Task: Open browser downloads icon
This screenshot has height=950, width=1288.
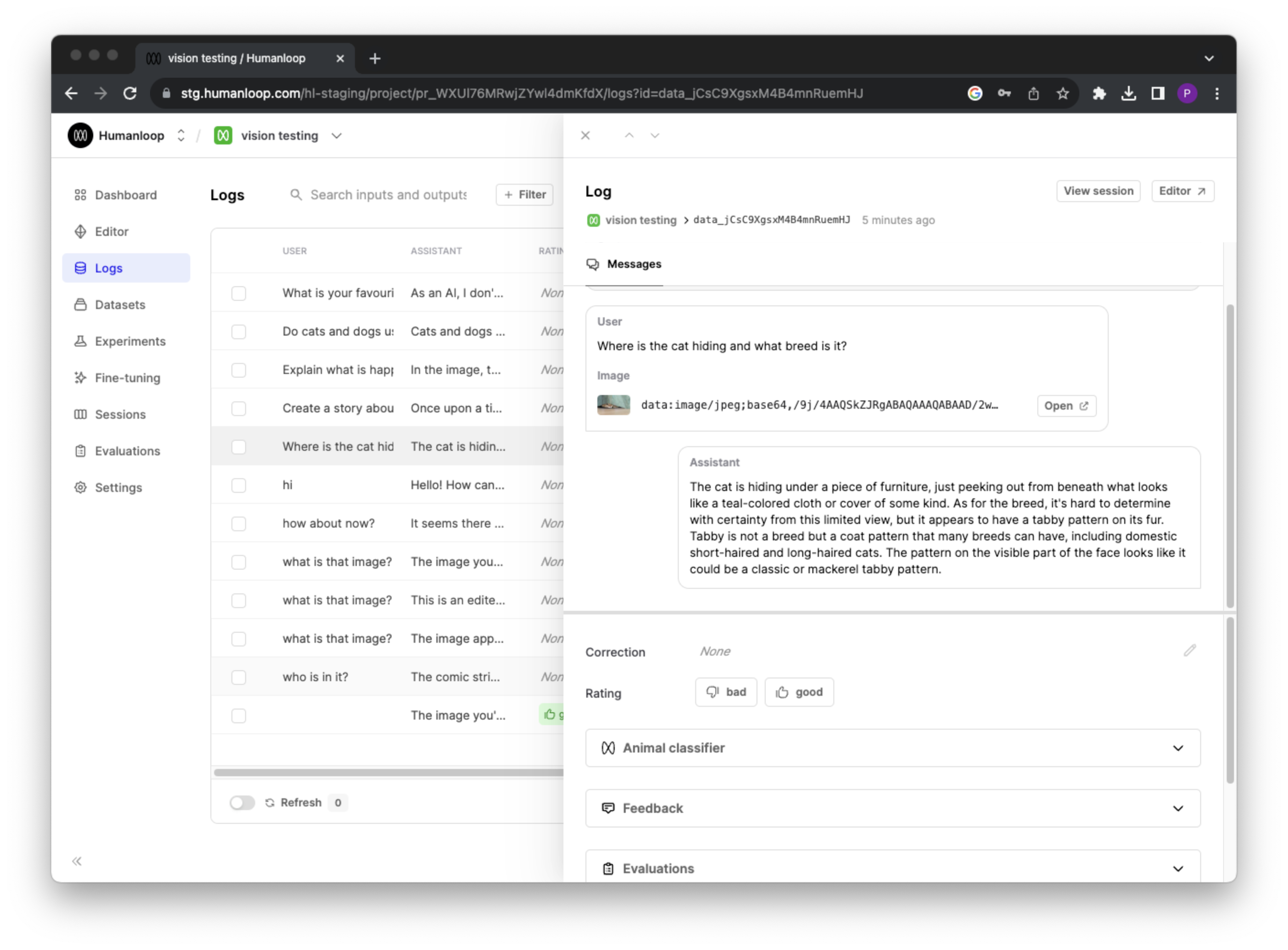Action: pos(1129,94)
